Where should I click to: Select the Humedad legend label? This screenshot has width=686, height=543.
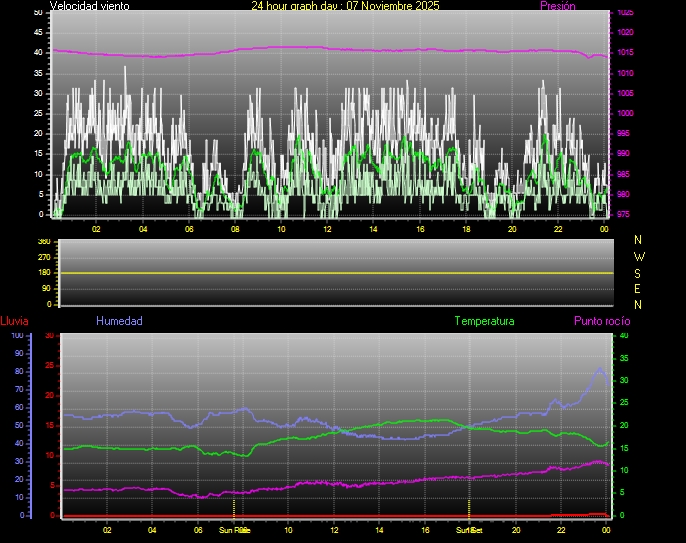coord(119,321)
